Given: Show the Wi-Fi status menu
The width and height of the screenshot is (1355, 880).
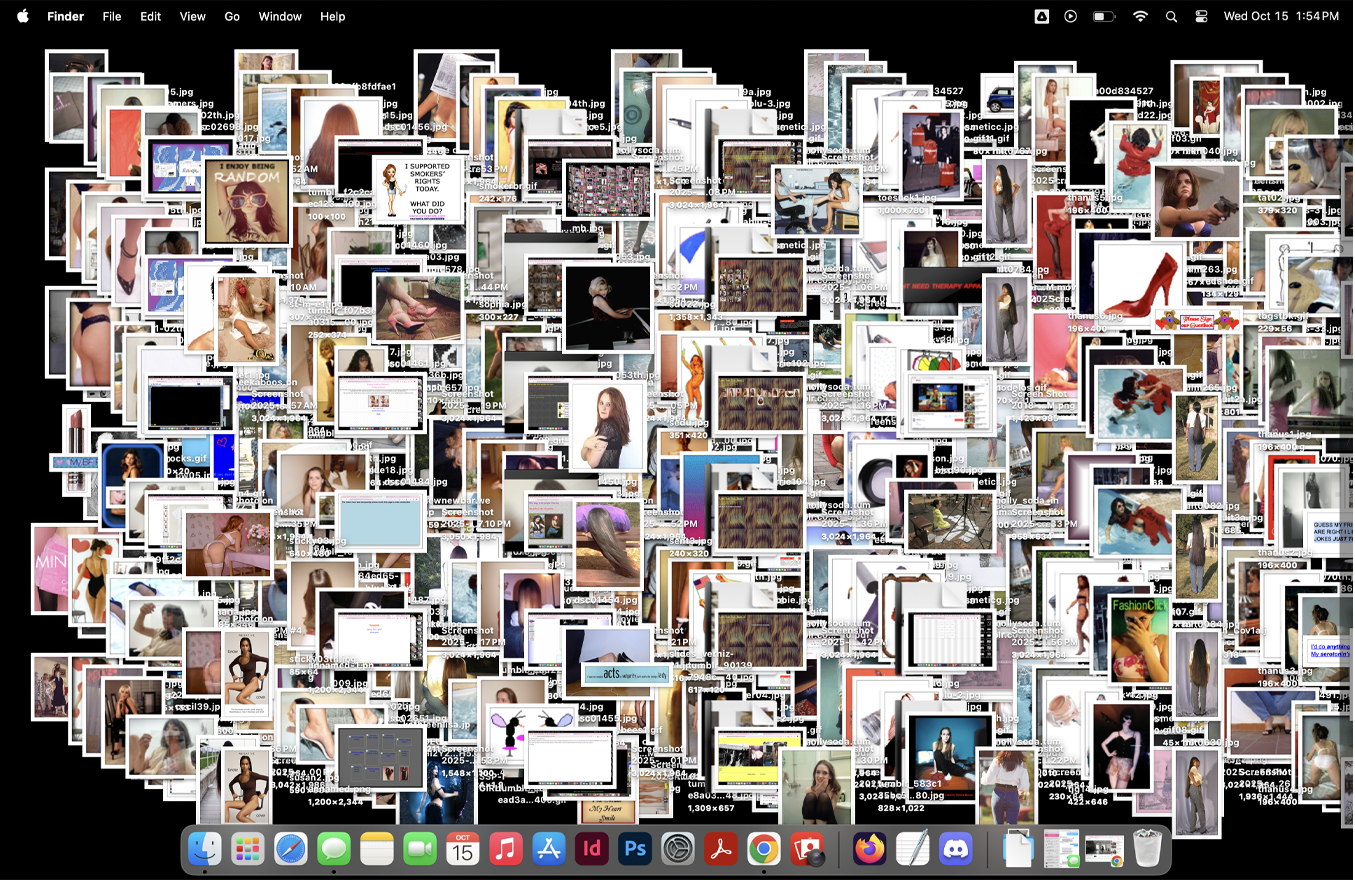Looking at the screenshot, I should coord(1140,16).
